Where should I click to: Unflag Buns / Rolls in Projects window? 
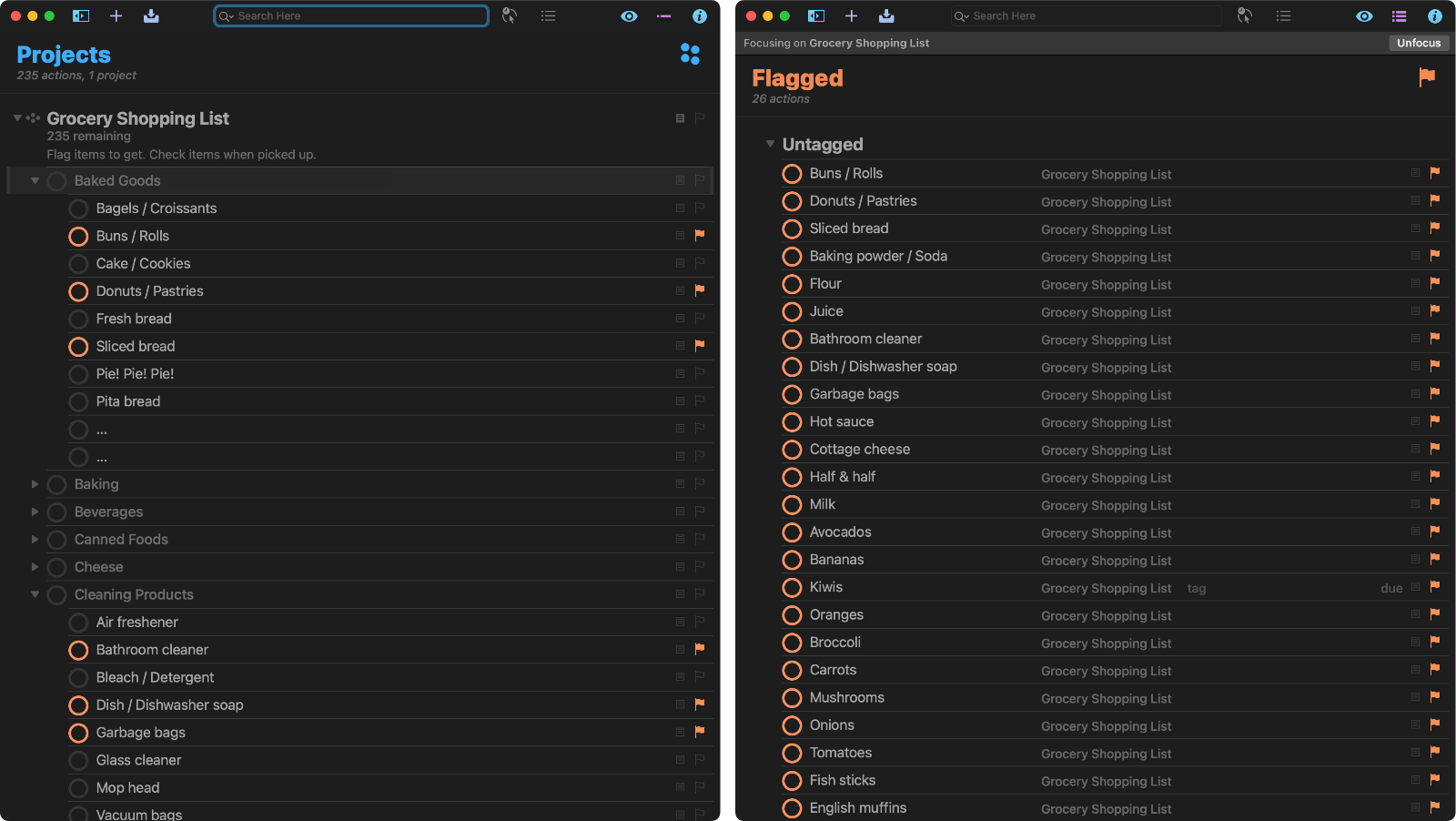(x=700, y=235)
